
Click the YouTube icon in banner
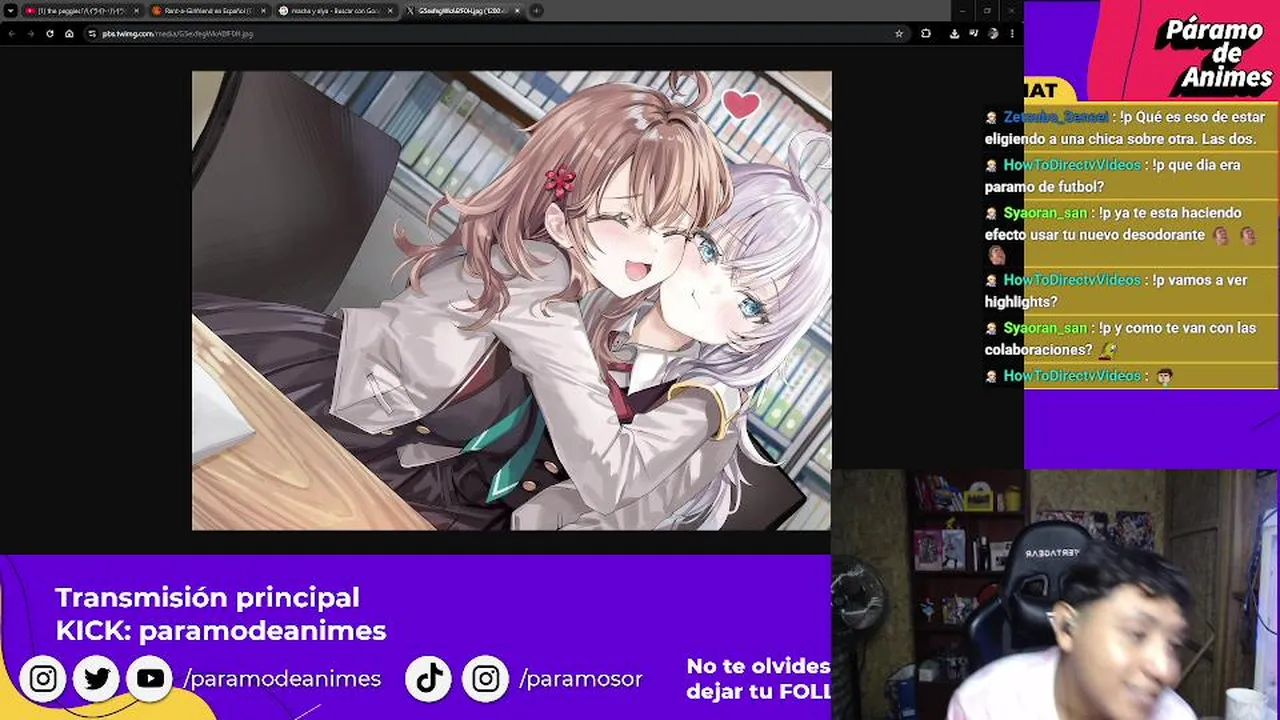pyautogui.click(x=150, y=679)
